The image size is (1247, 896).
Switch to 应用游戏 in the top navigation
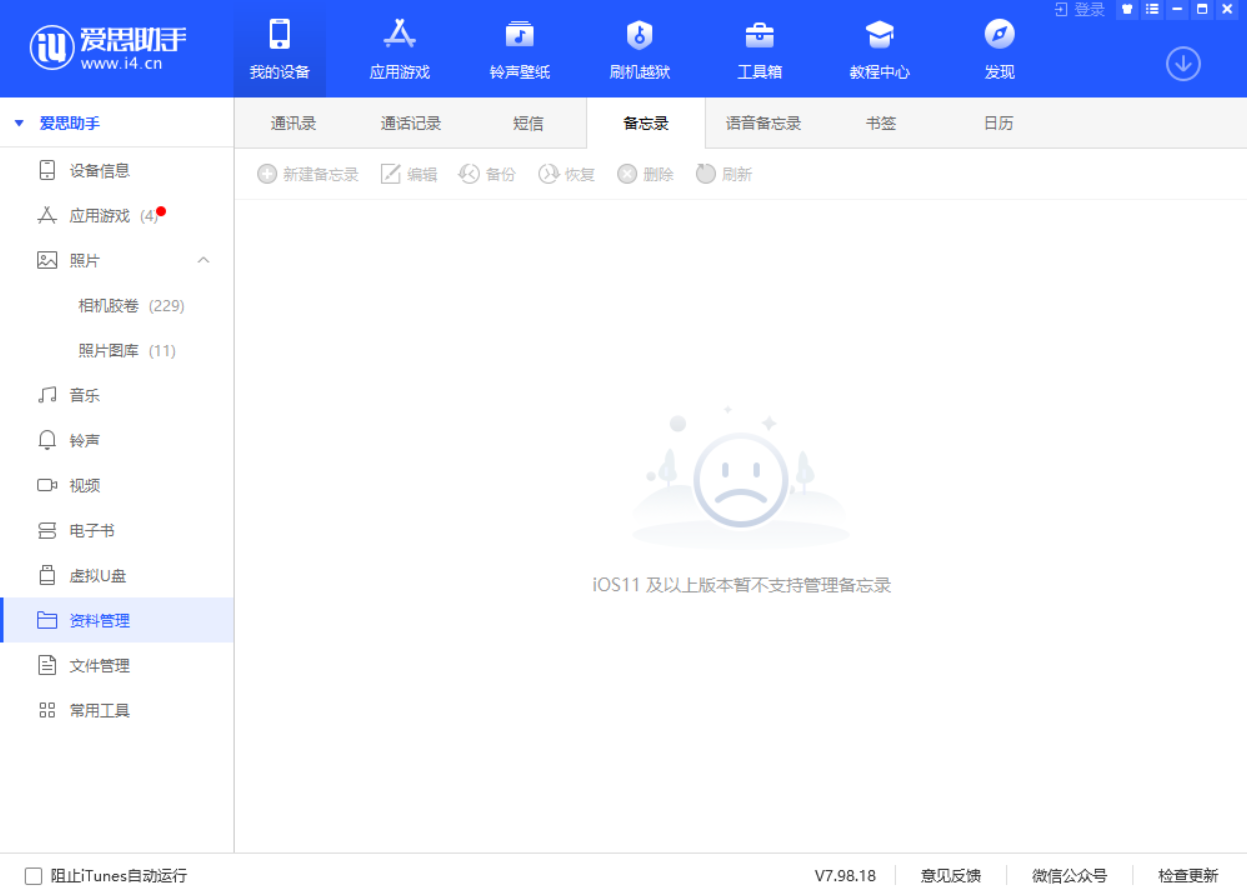click(x=398, y=48)
